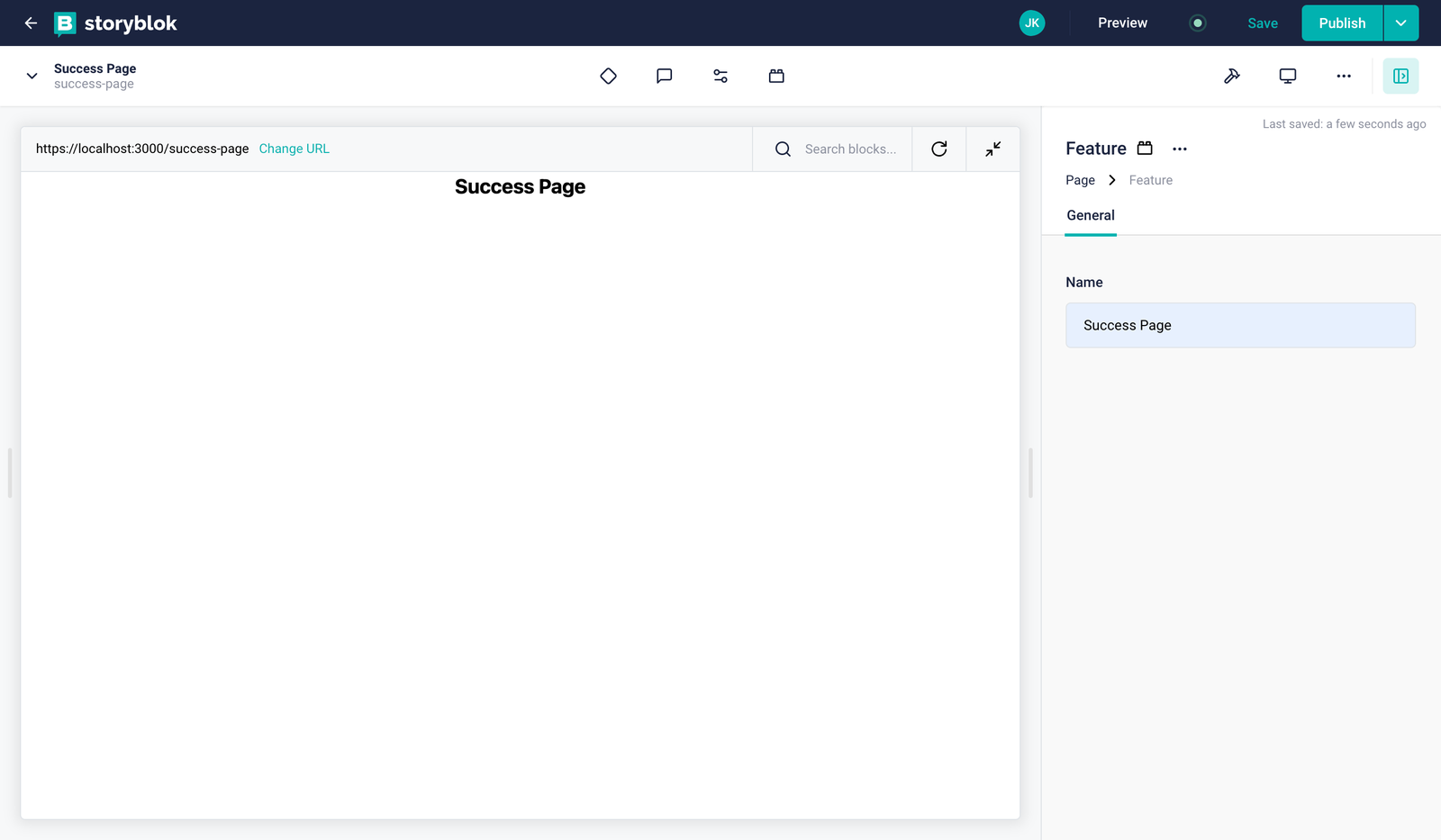Go to Page in the breadcrumb

[x=1080, y=180]
